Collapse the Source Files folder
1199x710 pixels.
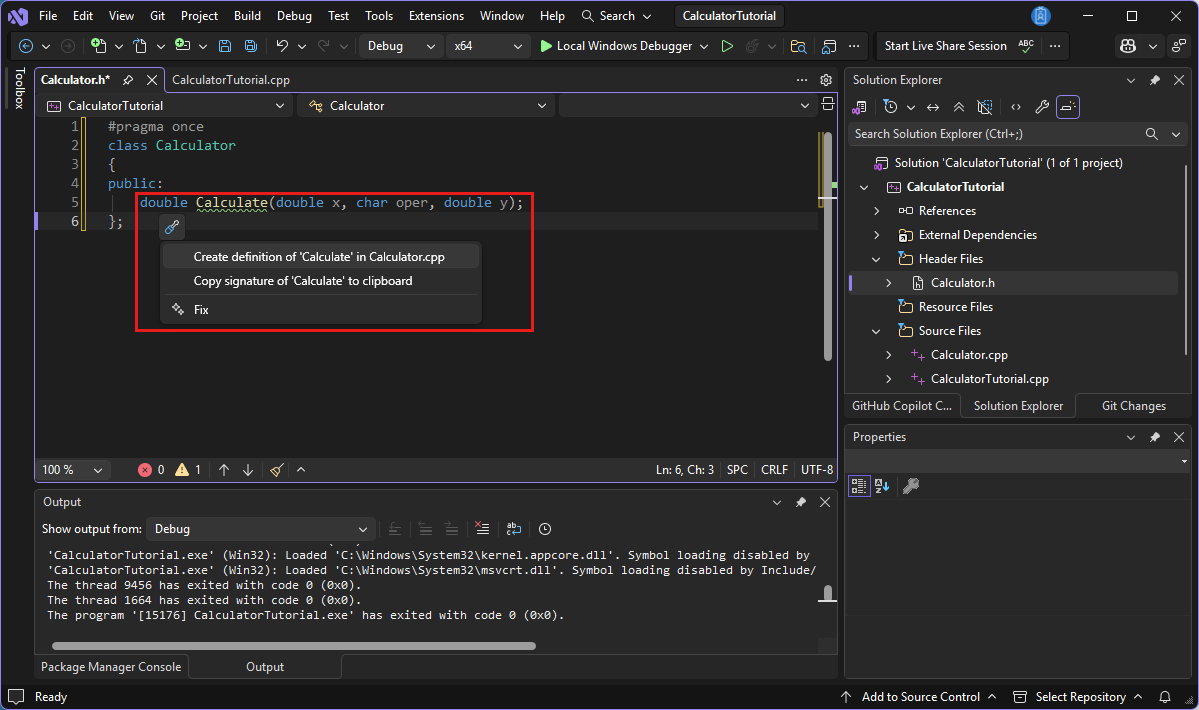[x=876, y=331]
